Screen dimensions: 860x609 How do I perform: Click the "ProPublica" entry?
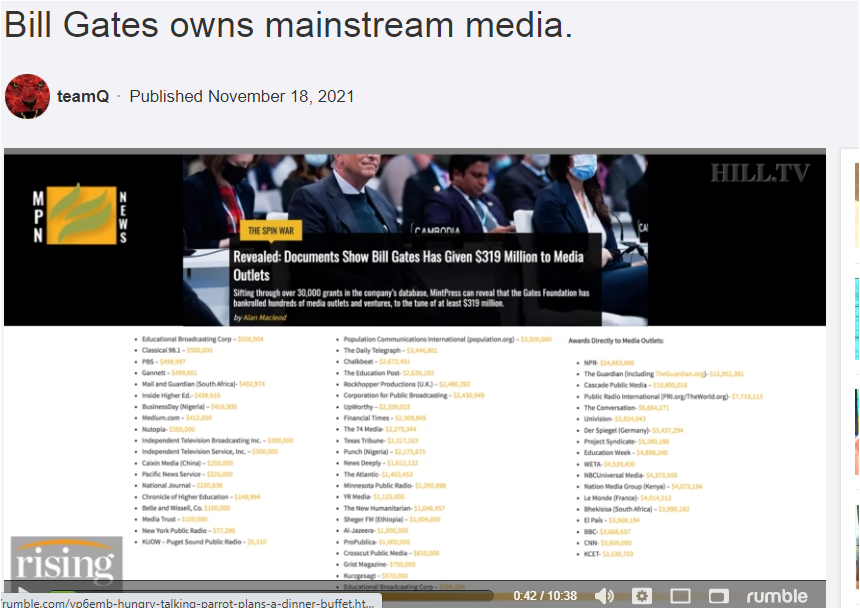point(377,542)
